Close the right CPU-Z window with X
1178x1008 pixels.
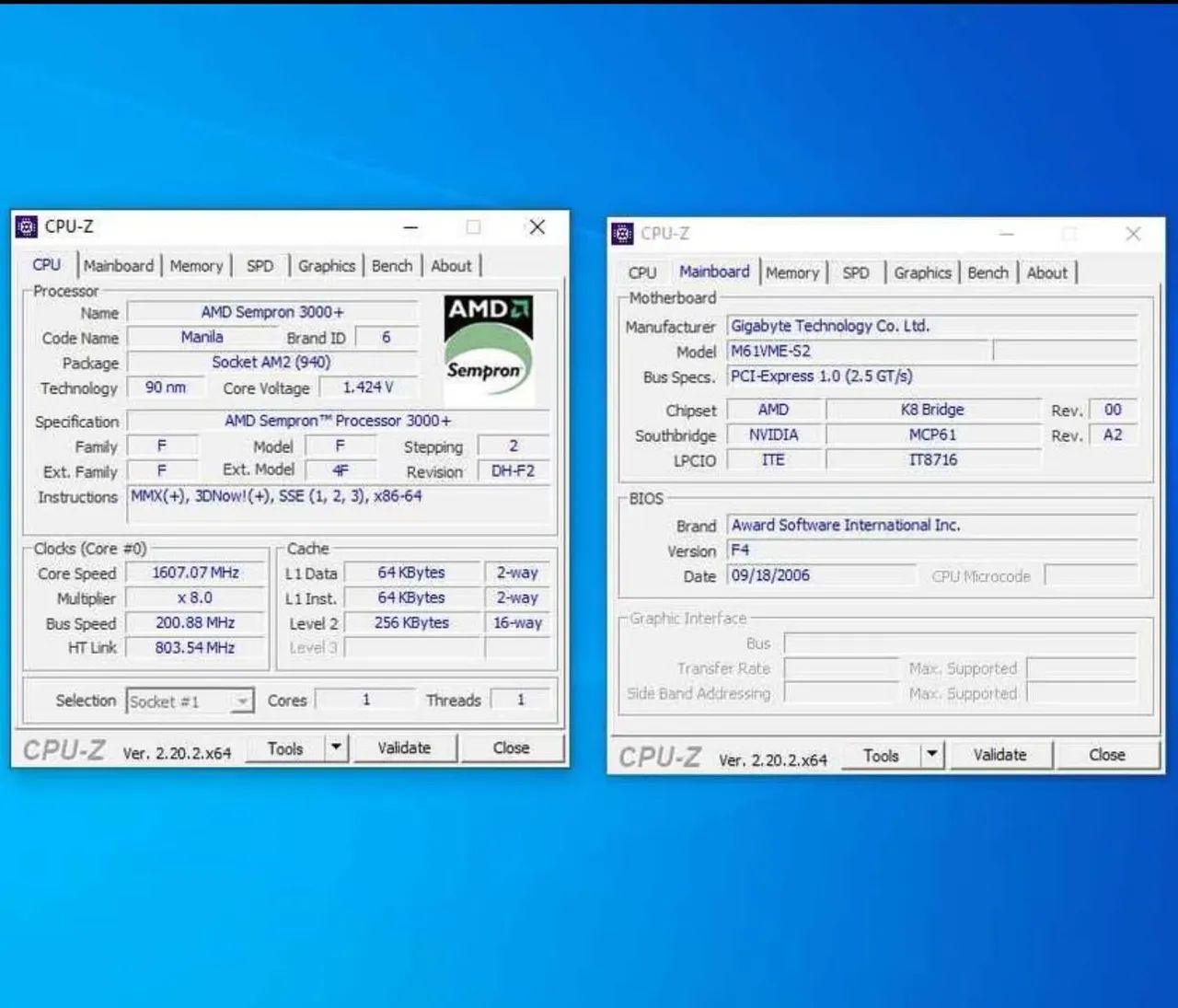coord(1133,234)
